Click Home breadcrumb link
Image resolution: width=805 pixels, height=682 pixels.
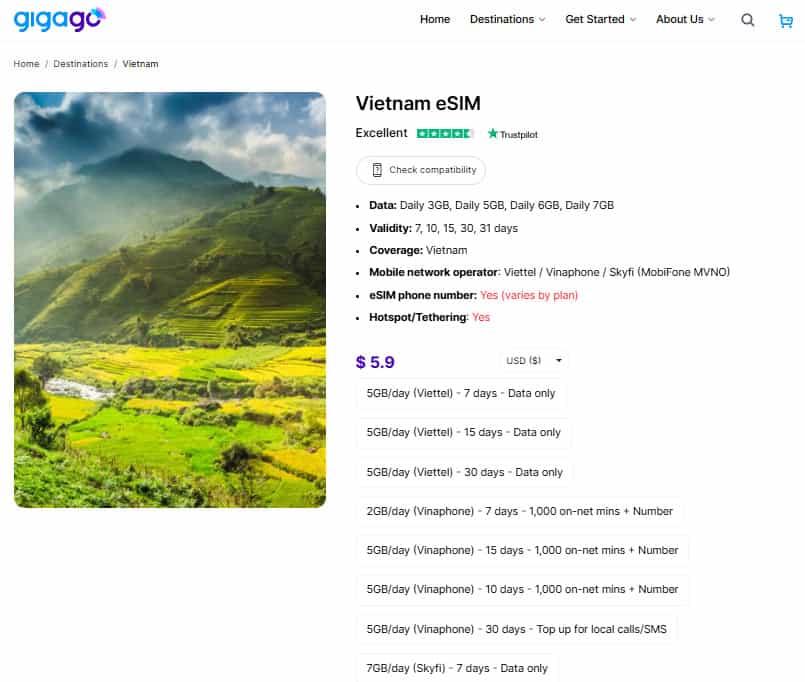[26, 64]
